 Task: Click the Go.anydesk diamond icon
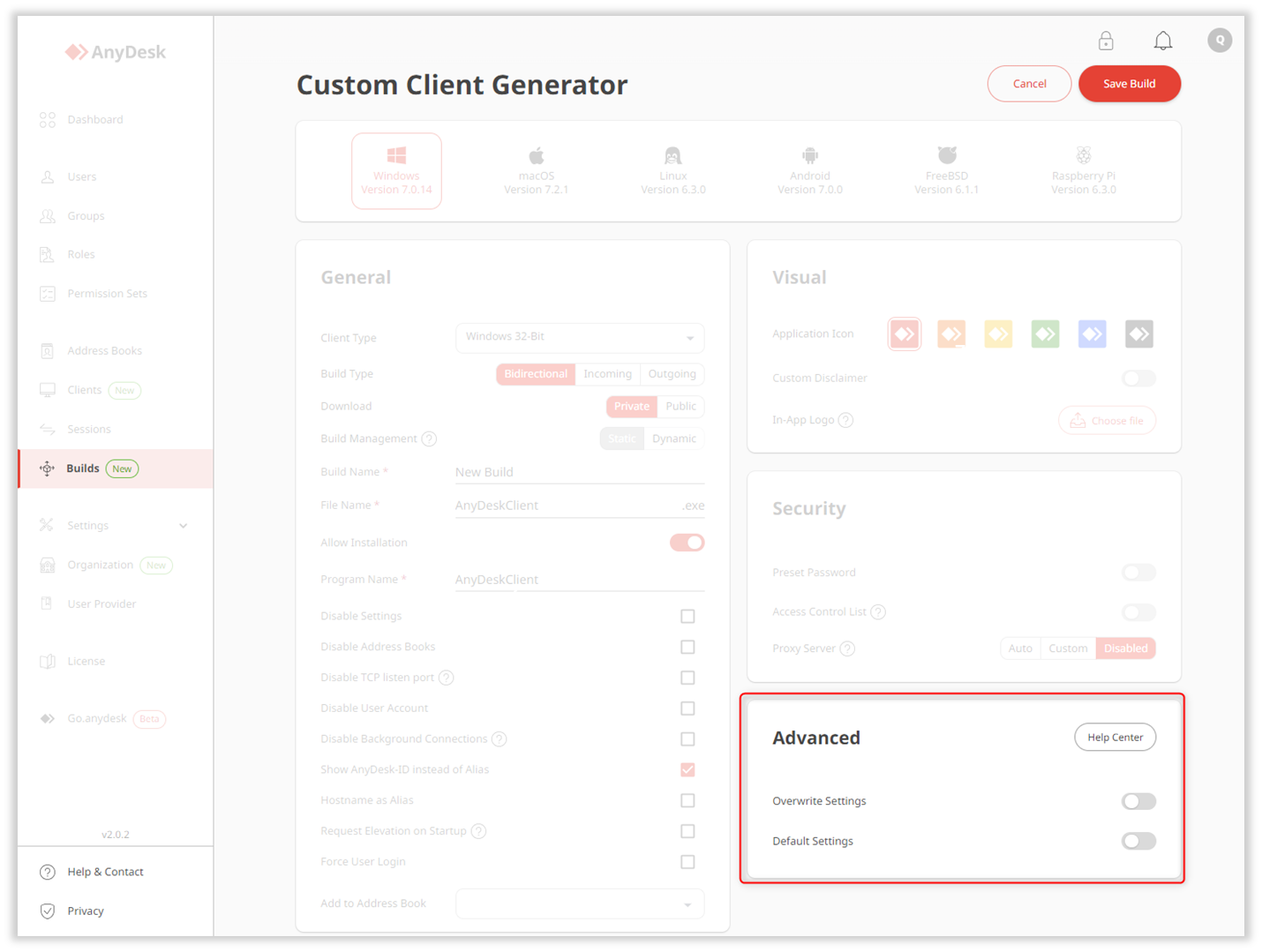click(x=48, y=718)
